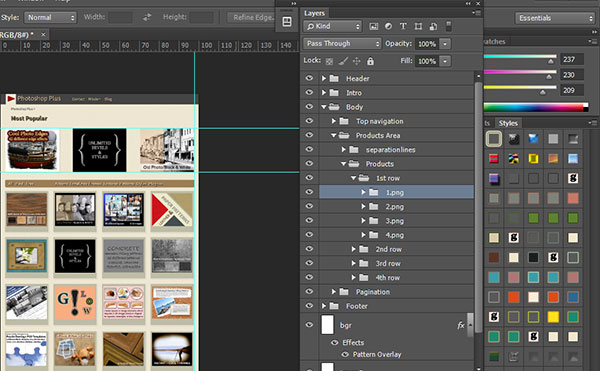Click the swap width and height icon

coord(147,17)
